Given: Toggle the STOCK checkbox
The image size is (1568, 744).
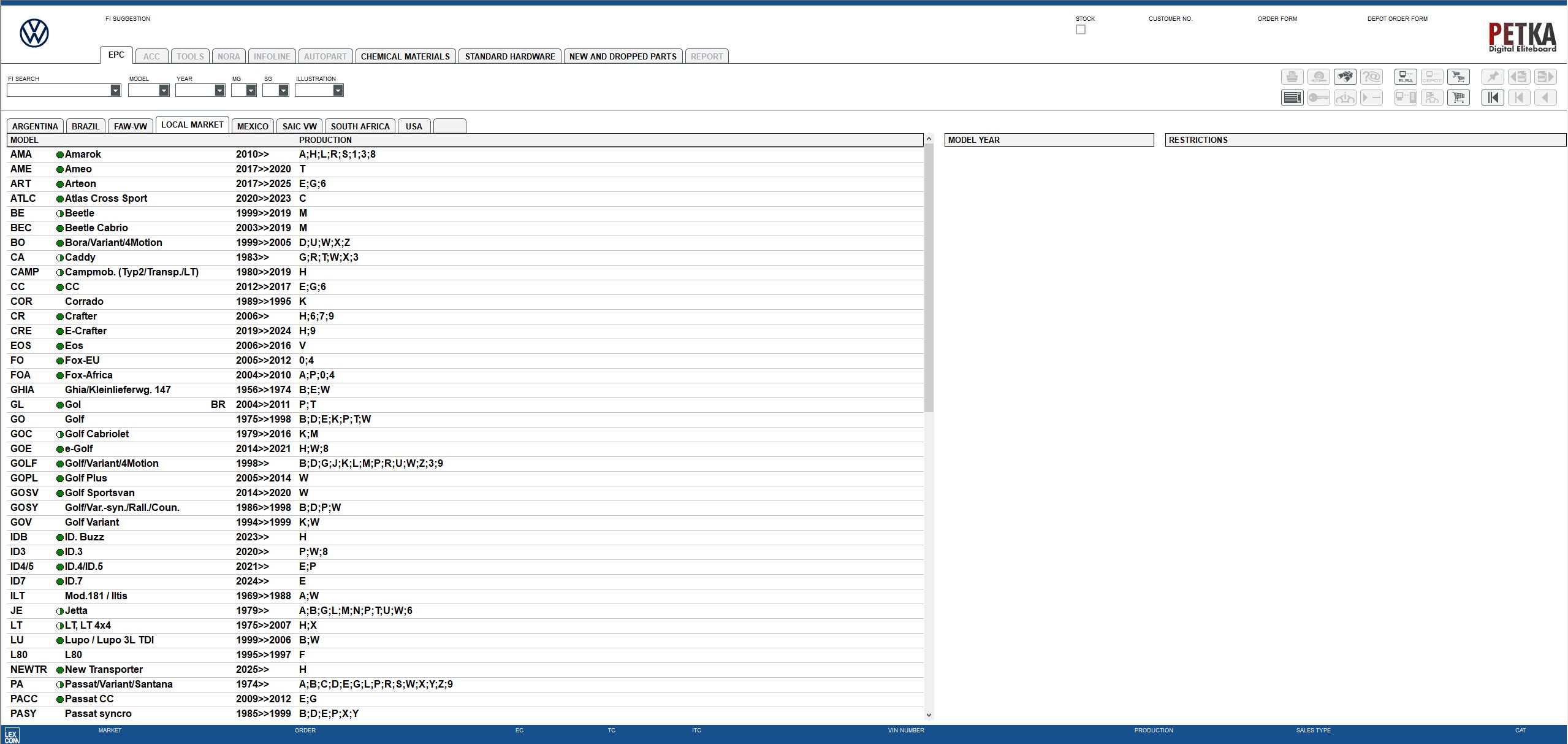Looking at the screenshot, I should point(1081,29).
